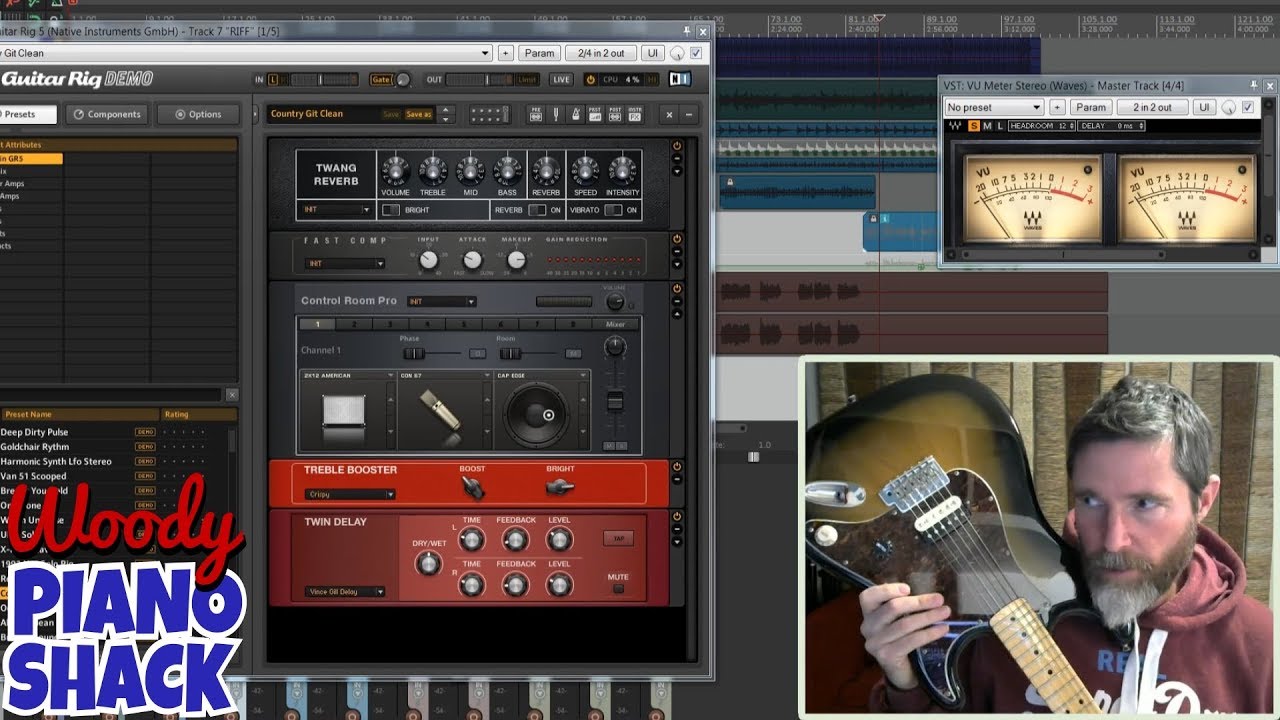Image resolution: width=1280 pixels, height=720 pixels.
Task: Click the MSTR FX icon in Guitar Rig toolbar
Action: point(635,114)
